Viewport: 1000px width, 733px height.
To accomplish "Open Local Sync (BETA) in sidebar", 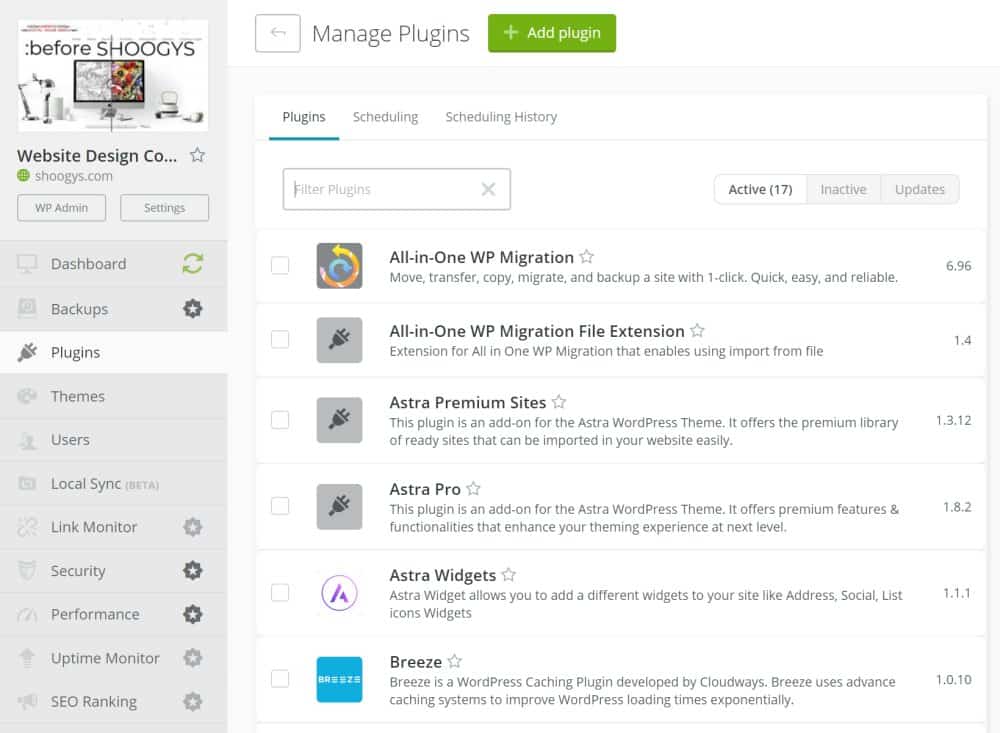I will [114, 484].
